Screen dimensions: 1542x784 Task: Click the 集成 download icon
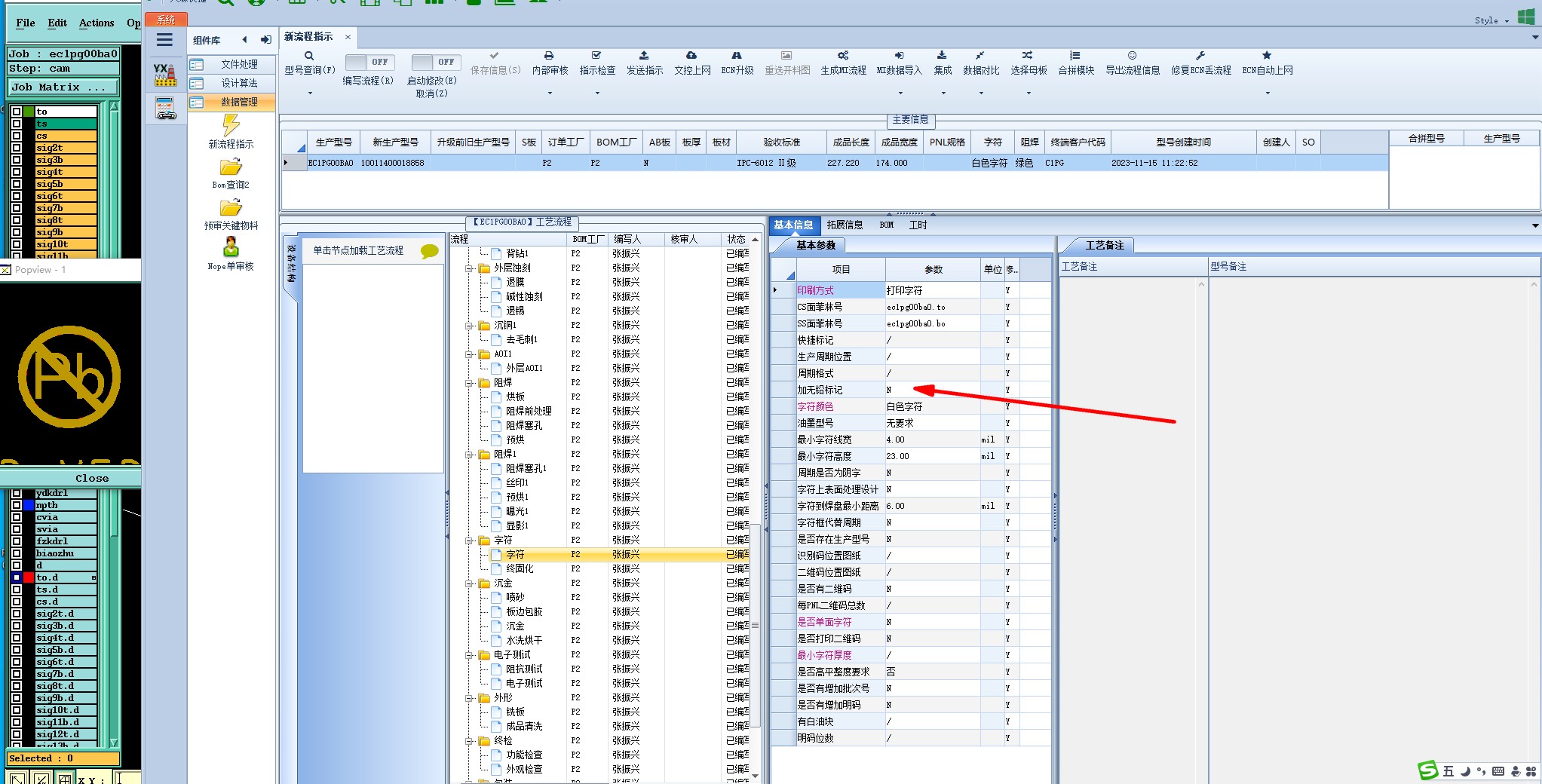click(942, 56)
